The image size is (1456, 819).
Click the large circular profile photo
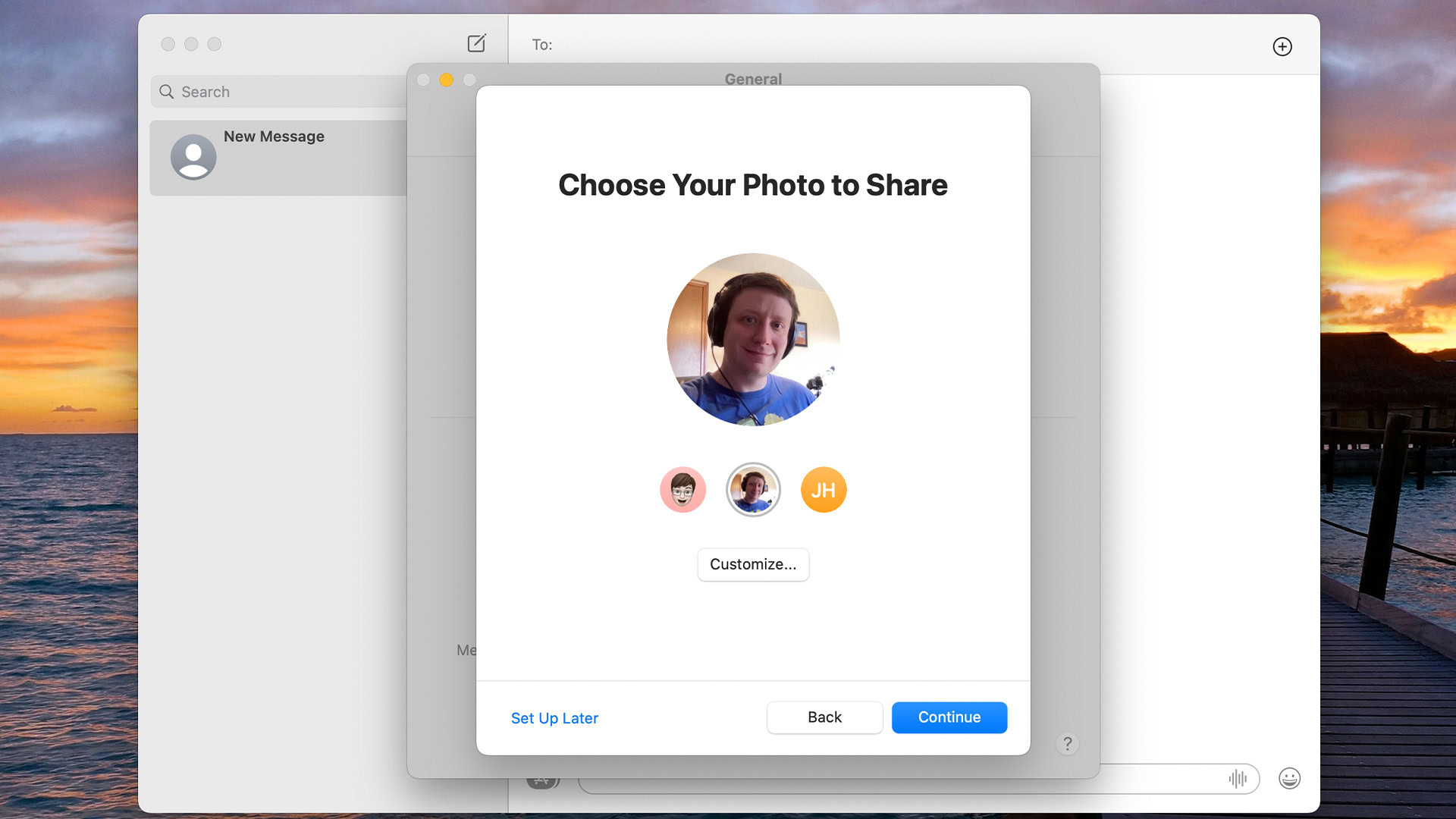(x=753, y=339)
